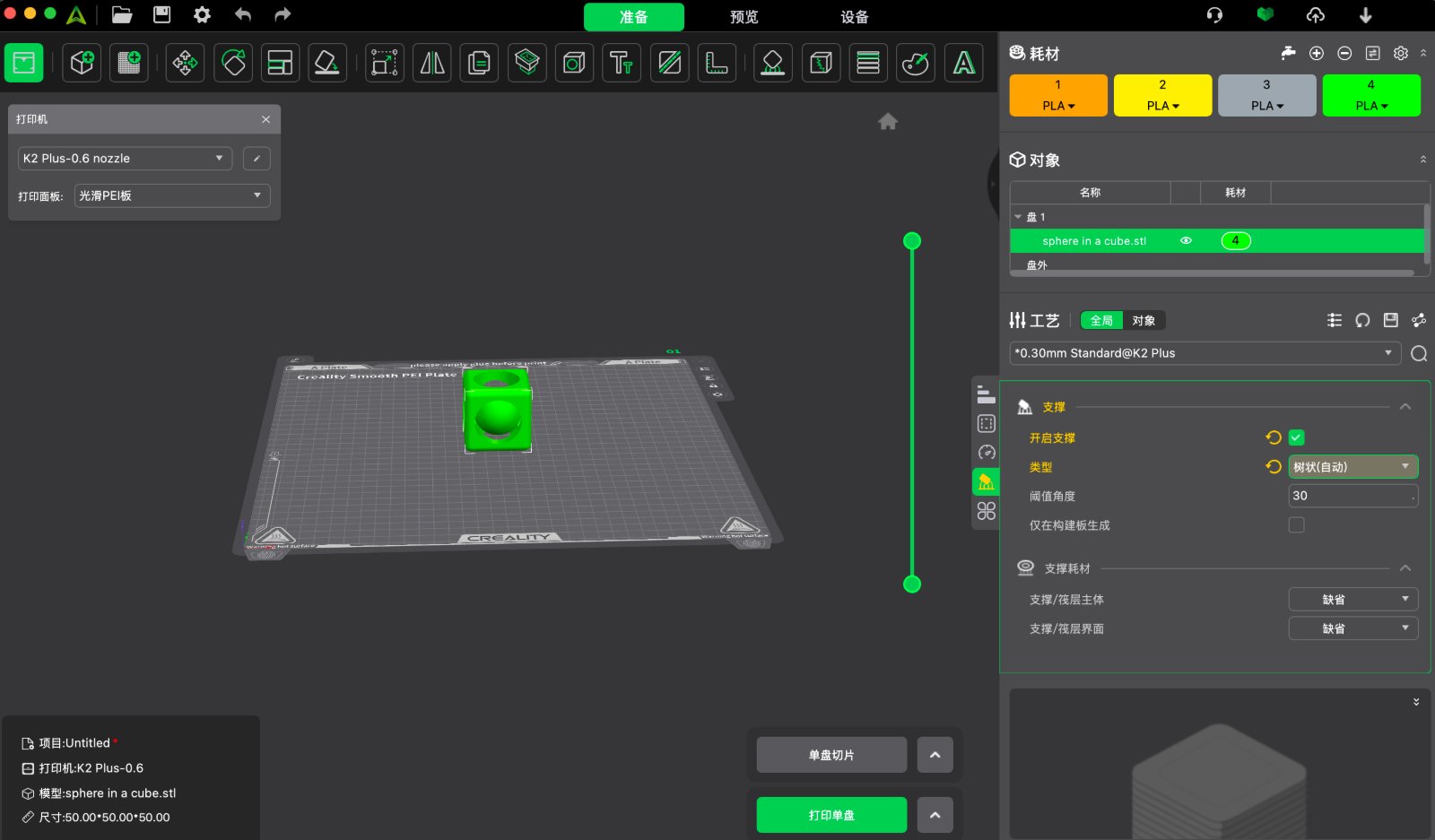Click the cloud upload icon
1435x840 pixels.
coord(1315,15)
